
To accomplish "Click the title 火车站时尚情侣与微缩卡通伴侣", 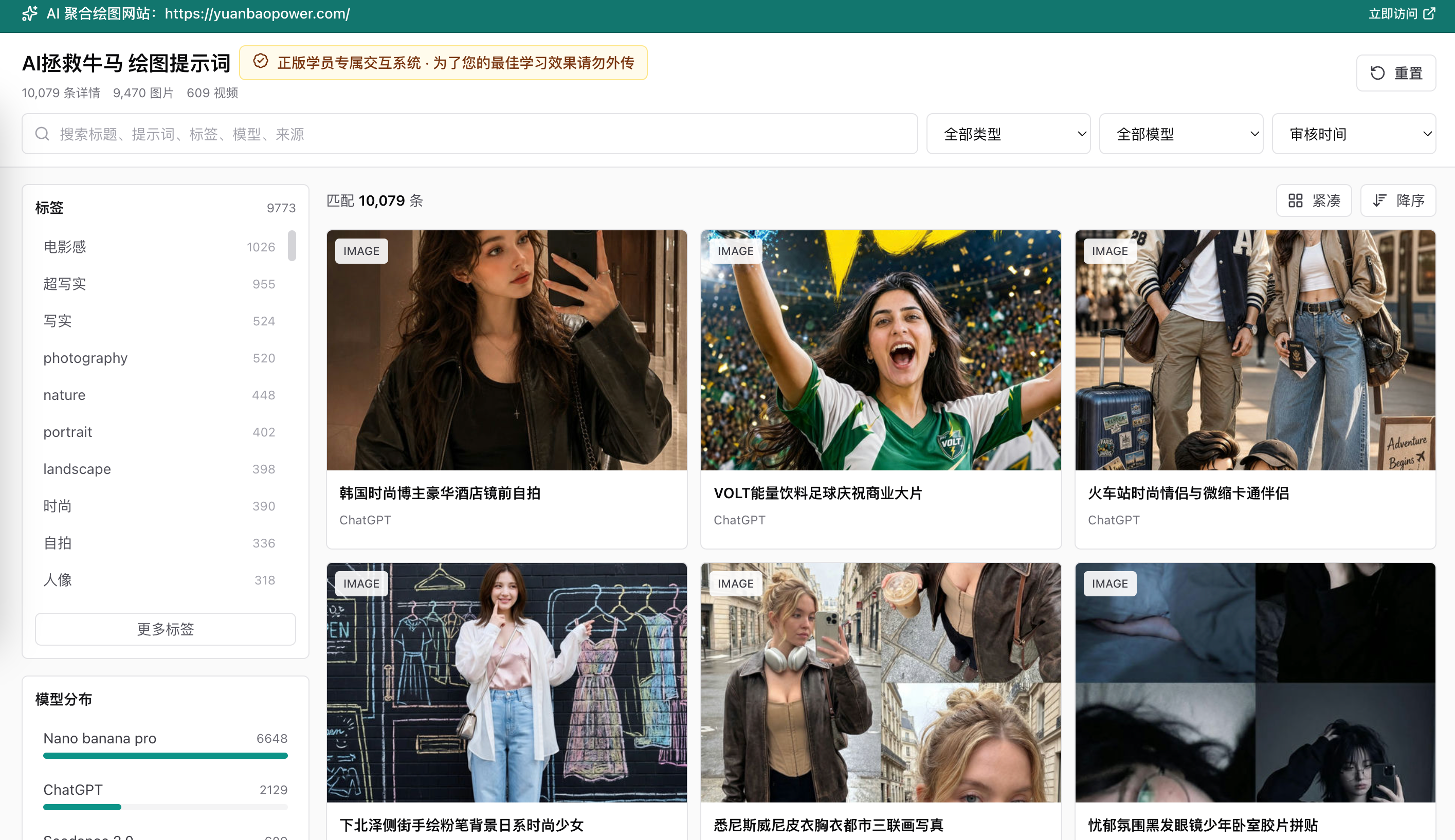I will click(1188, 494).
